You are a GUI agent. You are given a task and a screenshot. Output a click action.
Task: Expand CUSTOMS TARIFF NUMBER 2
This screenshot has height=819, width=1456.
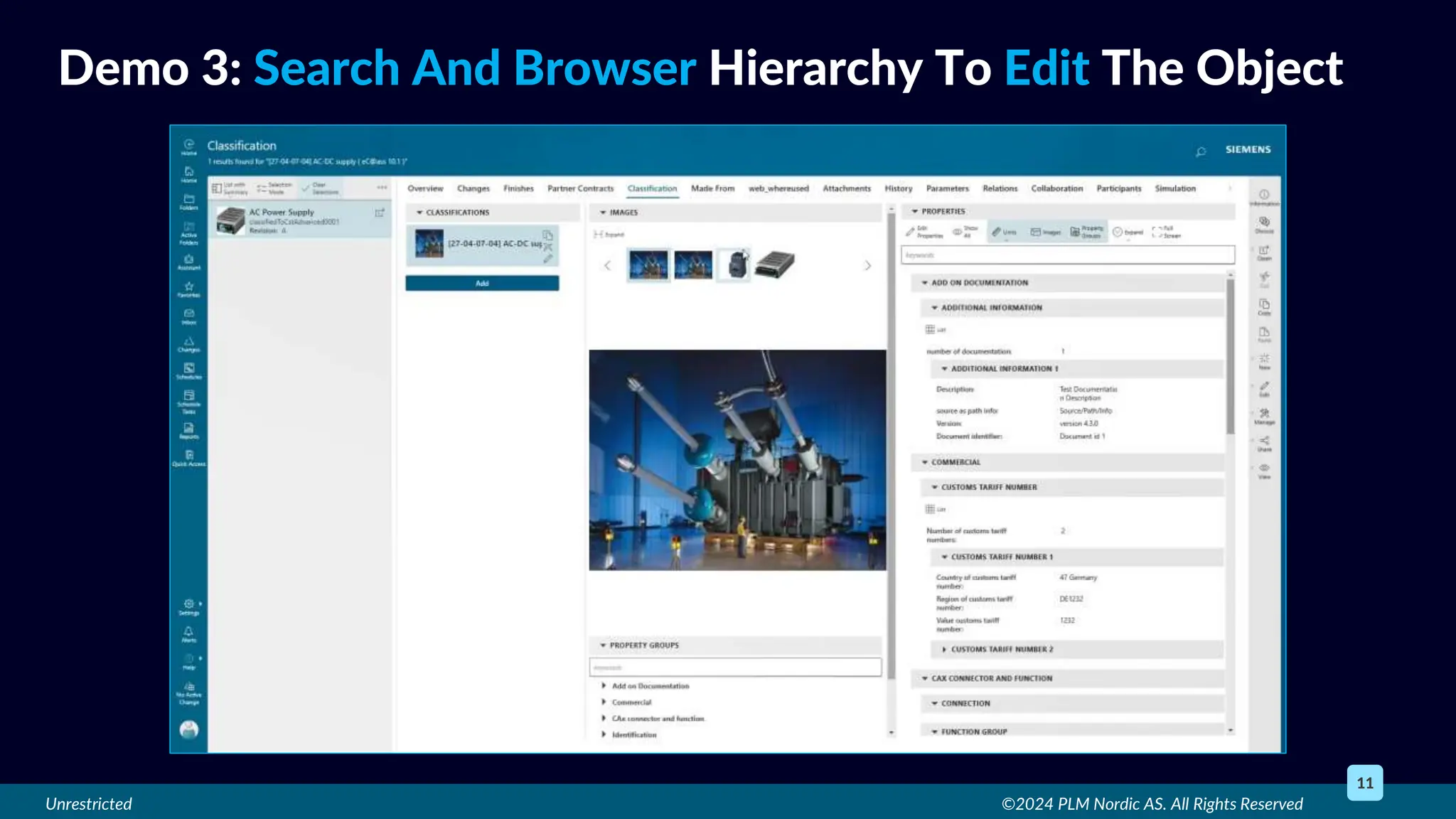(x=944, y=649)
